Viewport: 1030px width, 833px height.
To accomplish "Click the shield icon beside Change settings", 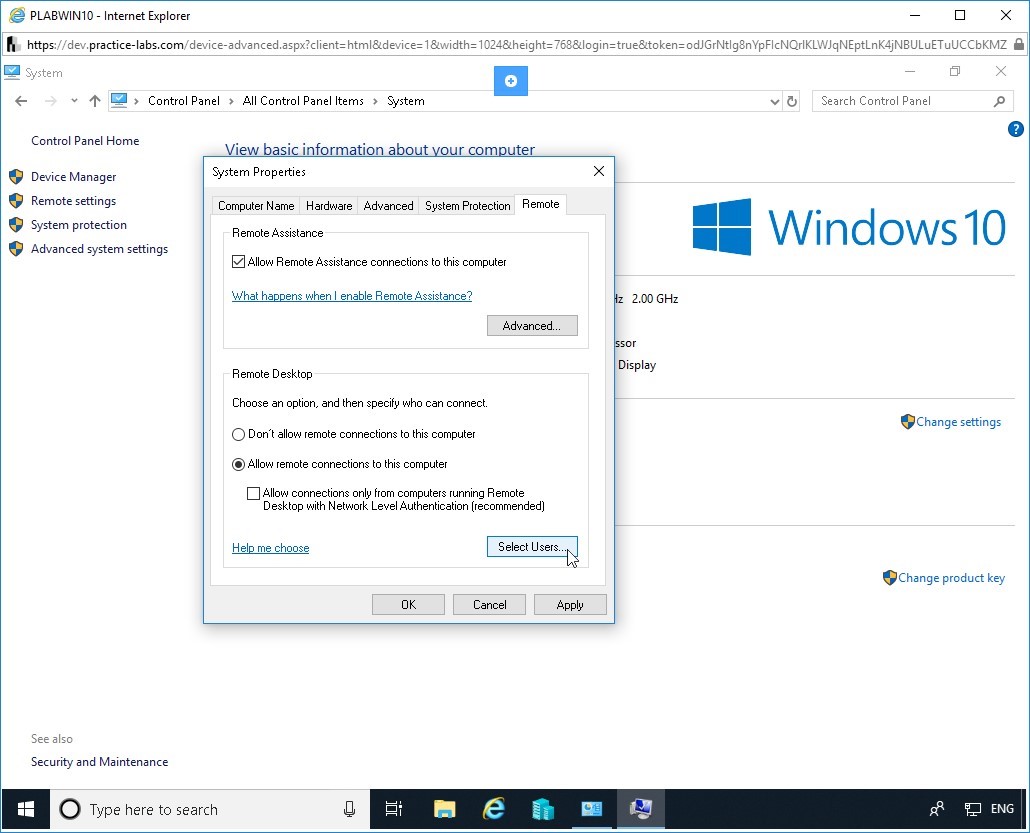I will point(907,422).
